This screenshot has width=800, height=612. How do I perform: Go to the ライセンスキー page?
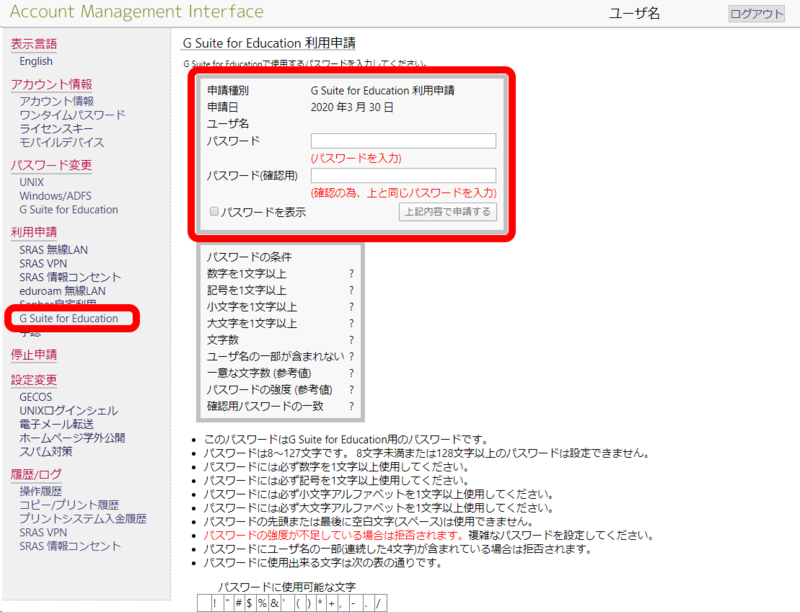(x=56, y=129)
